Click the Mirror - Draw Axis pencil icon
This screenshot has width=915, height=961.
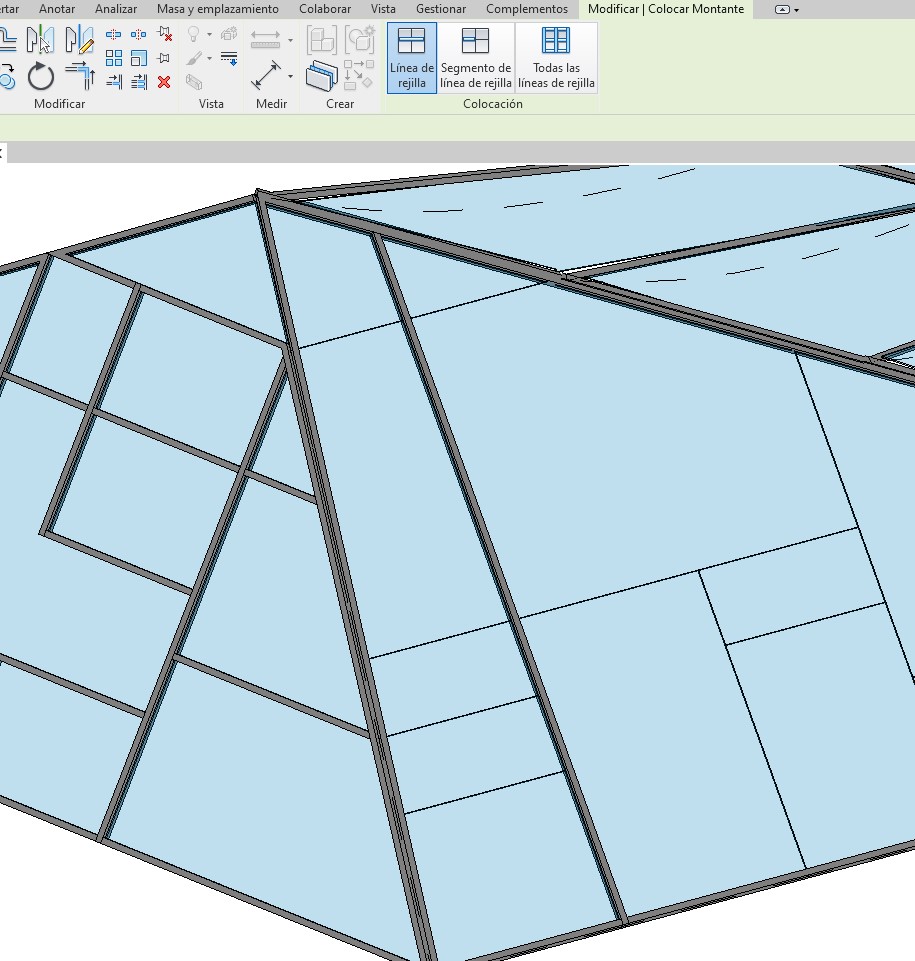point(79,40)
